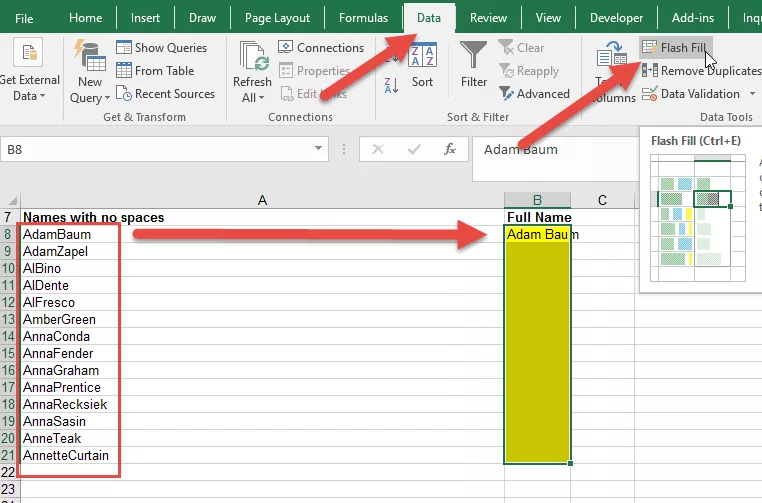The height and width of the screenshot is (503, 762).
Task: Open the Name Box dropdown arrow
Action: tap(318, 149)
